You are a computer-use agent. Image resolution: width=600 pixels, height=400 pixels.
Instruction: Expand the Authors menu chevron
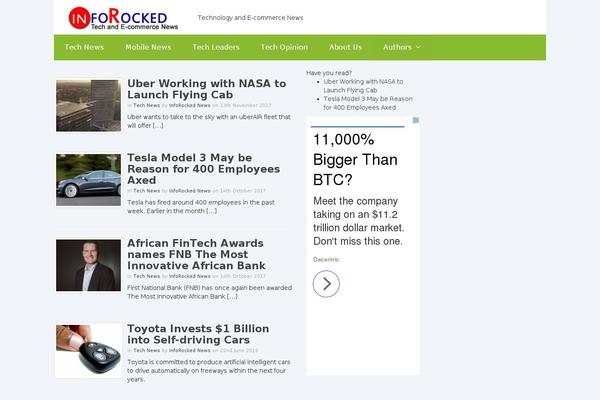418,47
